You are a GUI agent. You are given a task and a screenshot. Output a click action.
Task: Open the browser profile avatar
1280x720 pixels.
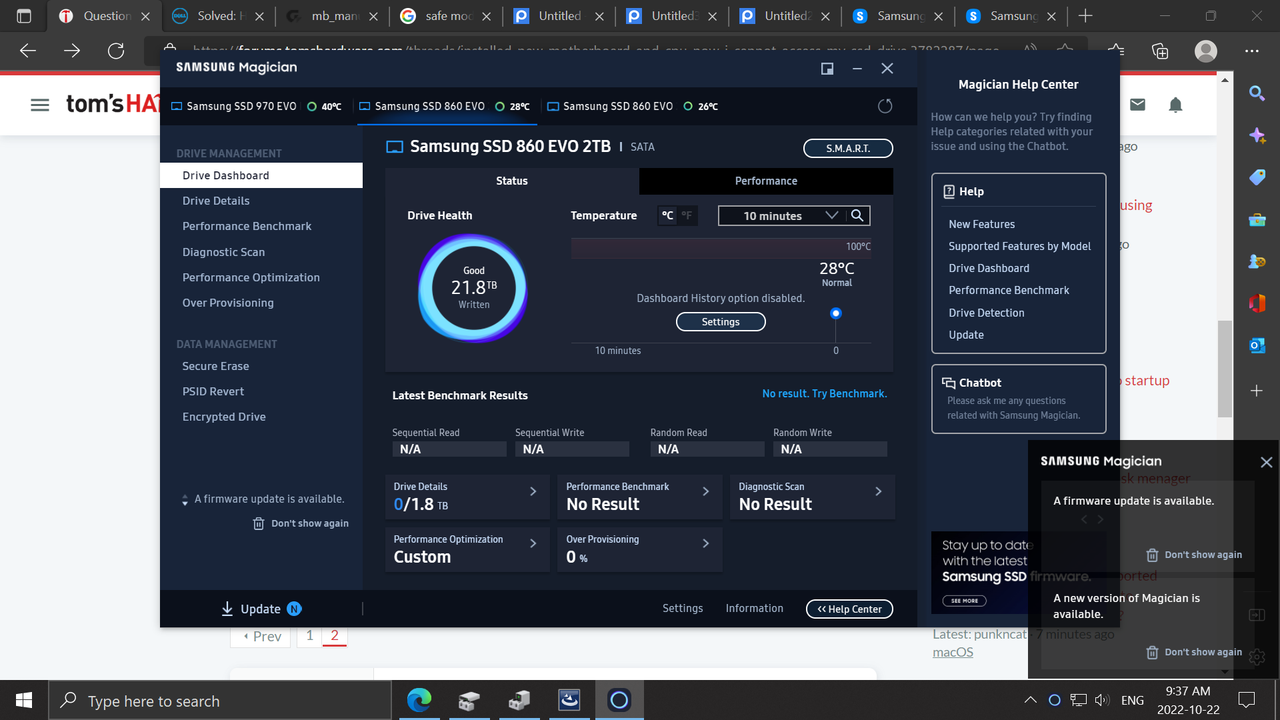point(1206,51)
